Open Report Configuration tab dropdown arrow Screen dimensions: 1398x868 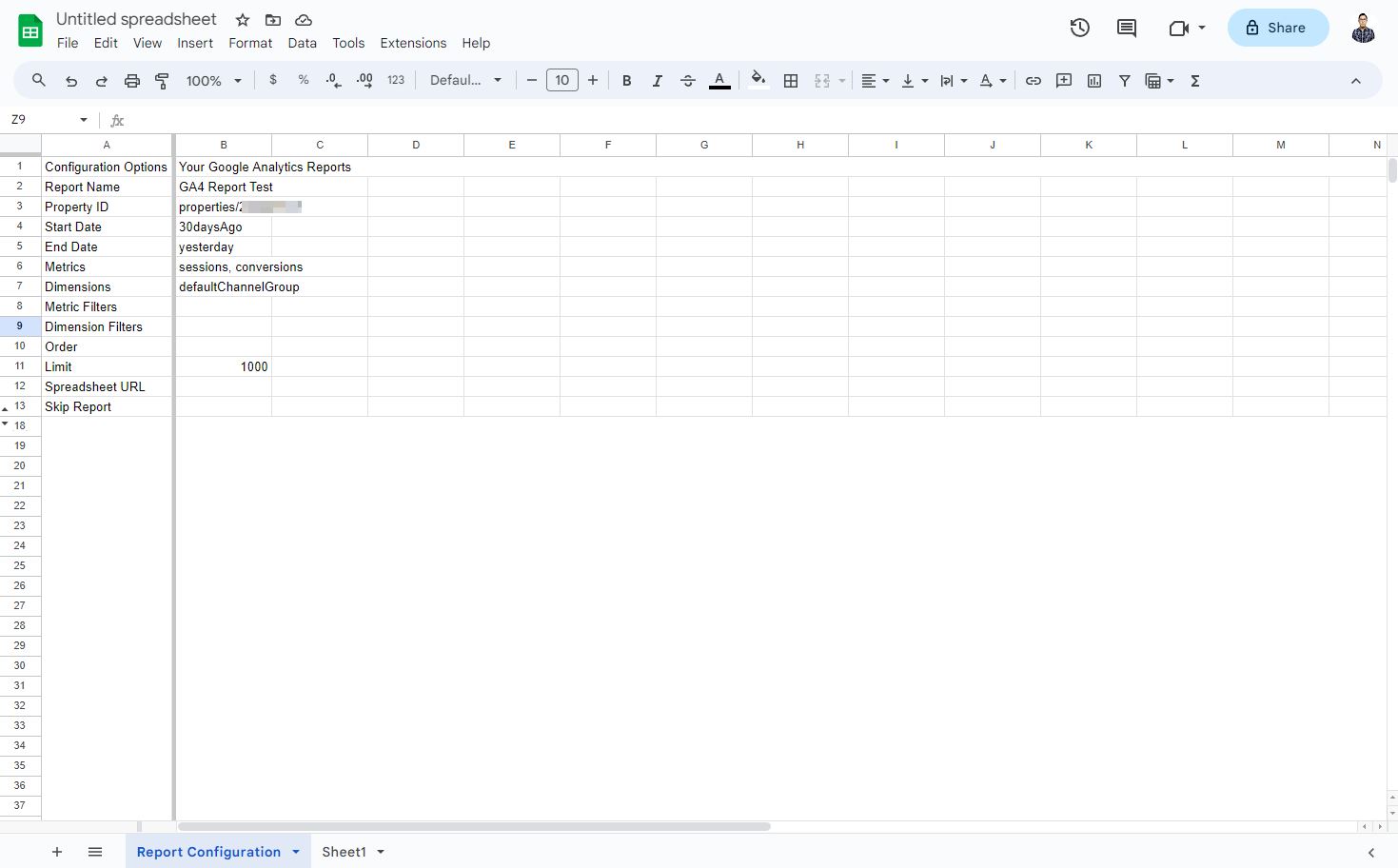(296, 852)
